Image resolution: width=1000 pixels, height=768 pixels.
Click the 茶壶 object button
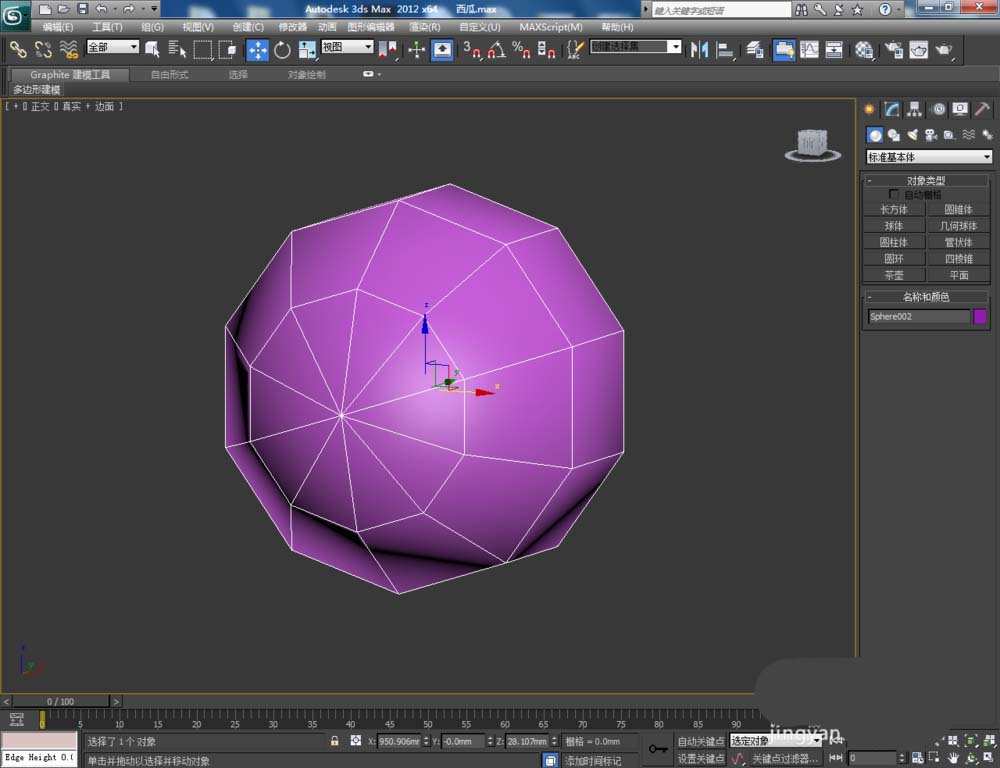(893, 275)
